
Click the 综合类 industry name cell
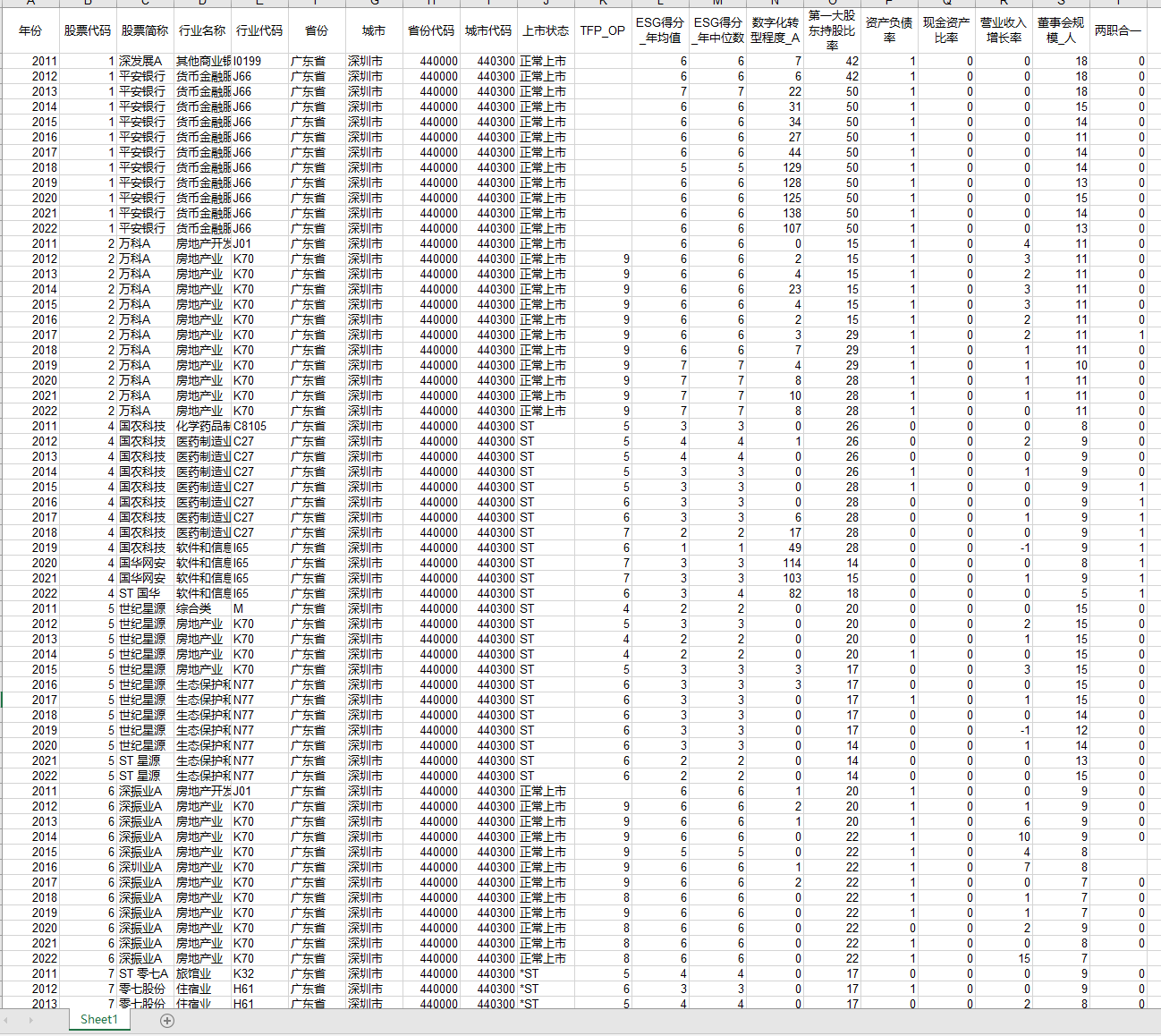pyautogui.click(x=202, y=608)
